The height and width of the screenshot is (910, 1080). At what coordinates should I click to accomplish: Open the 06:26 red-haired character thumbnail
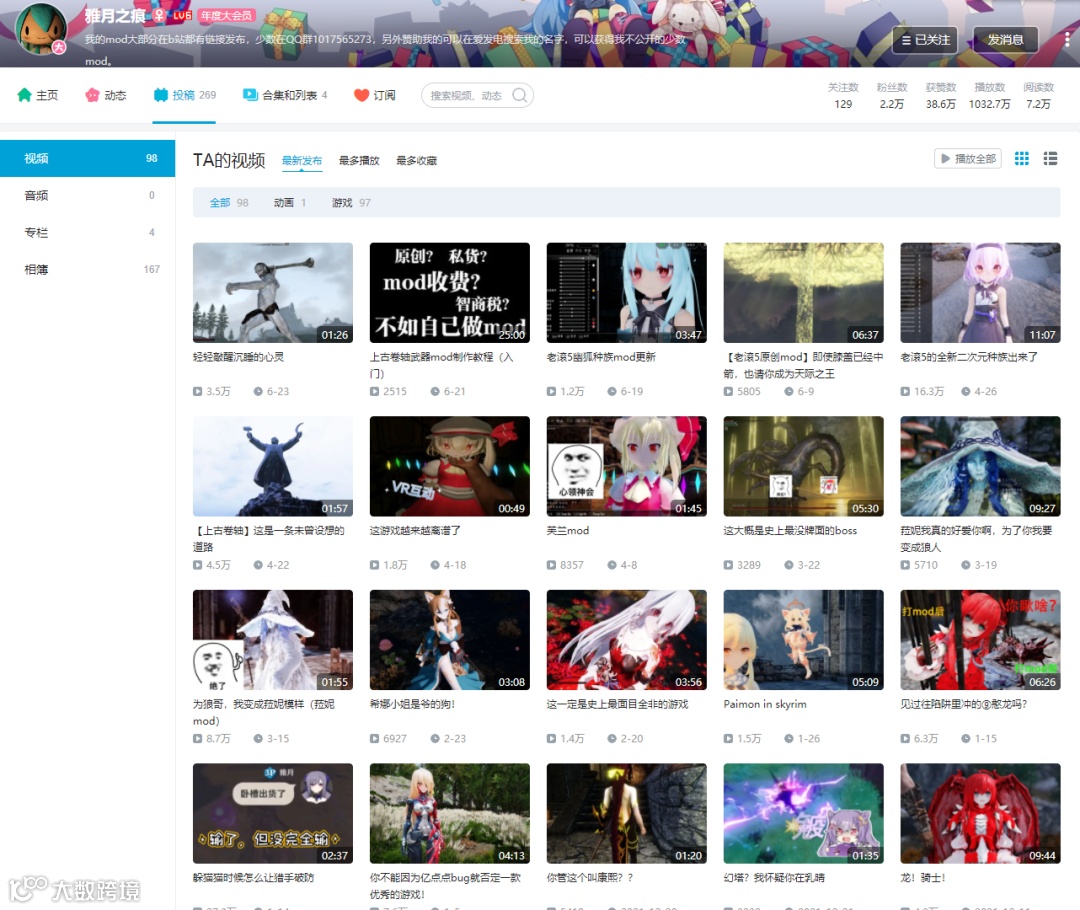981,640
